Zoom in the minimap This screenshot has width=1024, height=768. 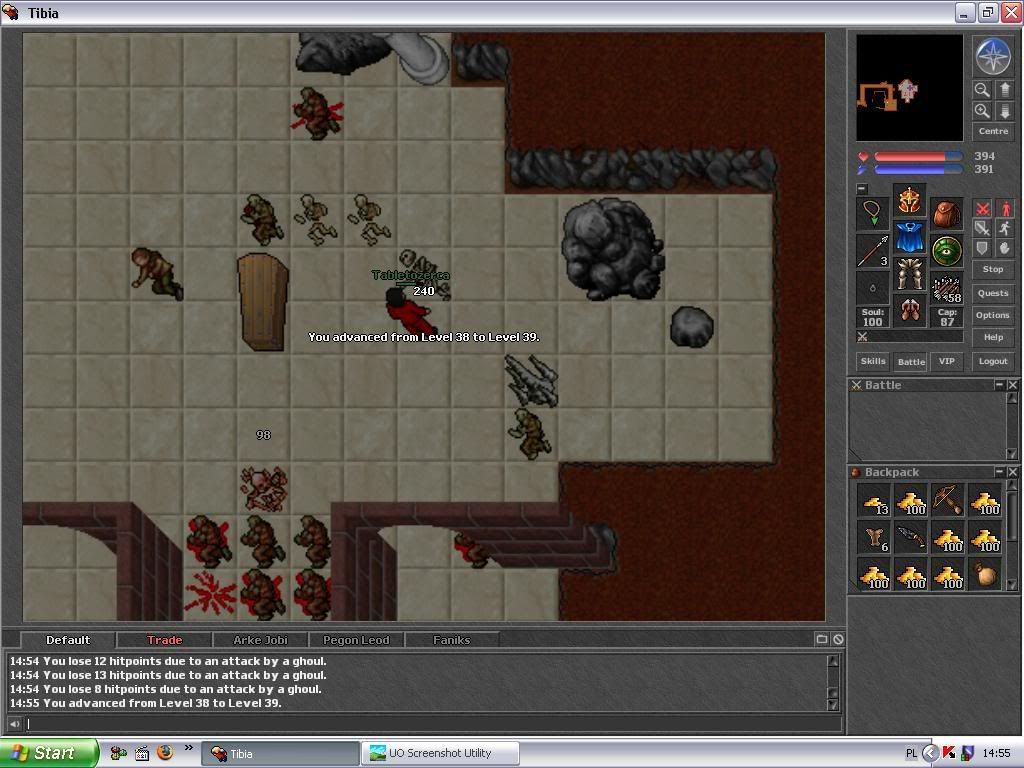pos(982,111)
